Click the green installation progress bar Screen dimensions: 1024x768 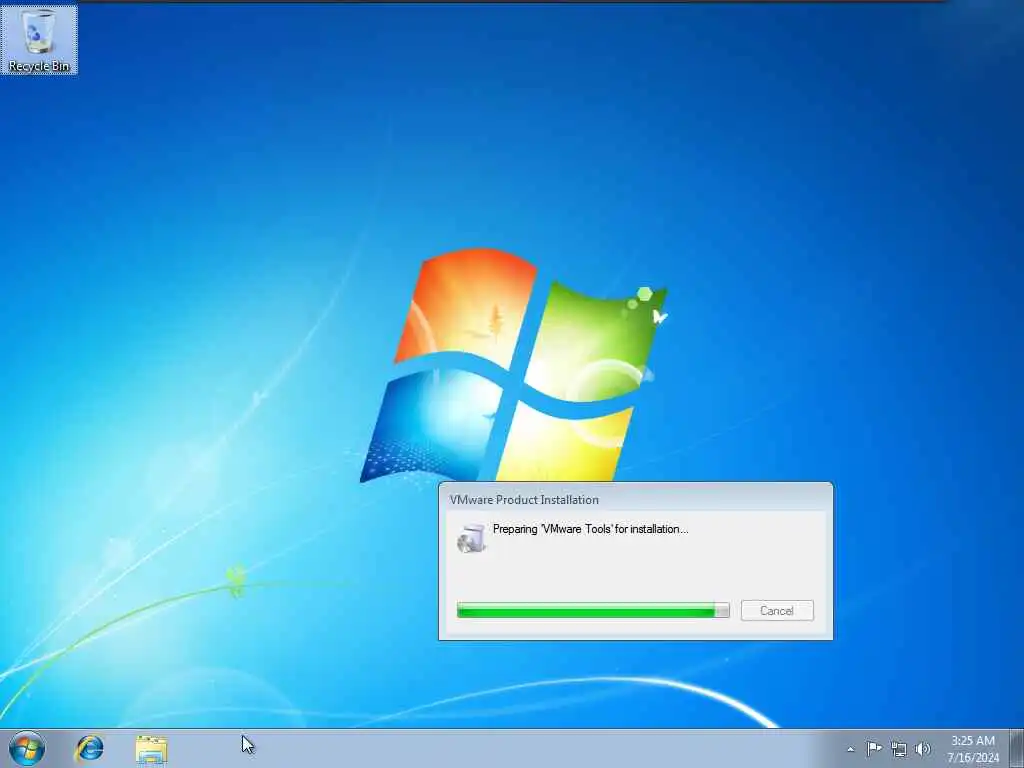[x=593, y=611]
